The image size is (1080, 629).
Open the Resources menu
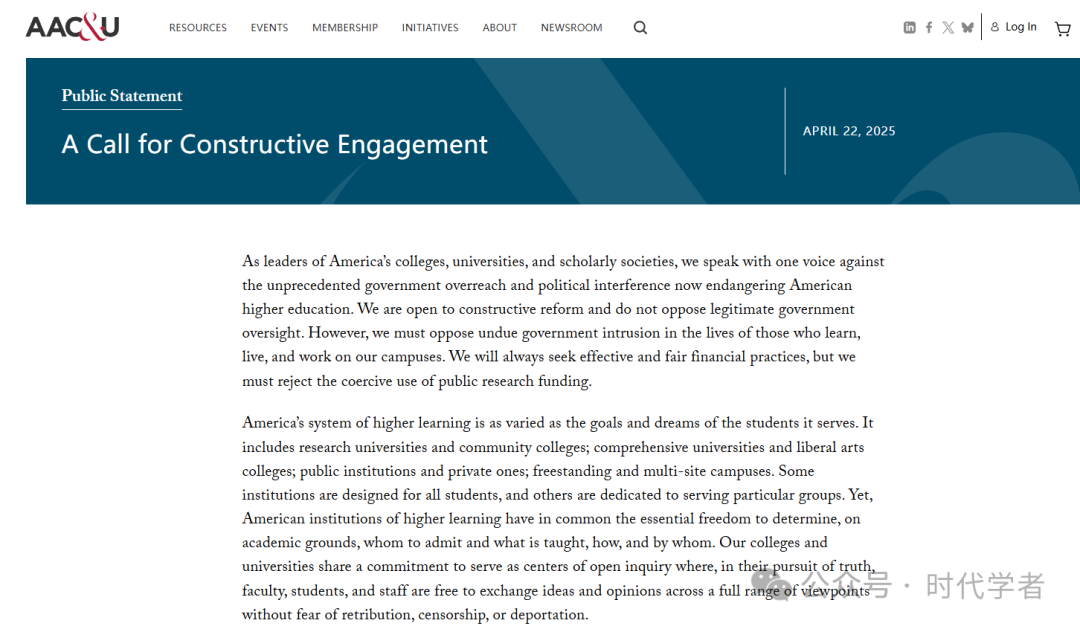pyautogui.click(x=198, y=28)
